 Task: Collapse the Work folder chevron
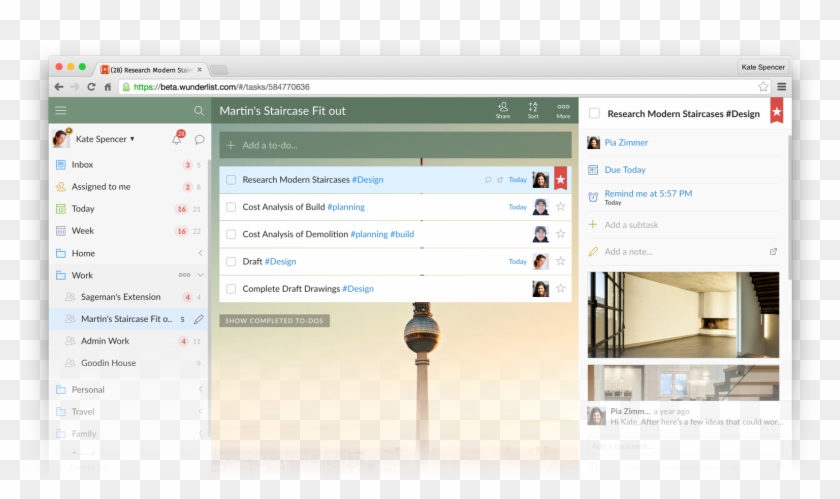point(200,275)
